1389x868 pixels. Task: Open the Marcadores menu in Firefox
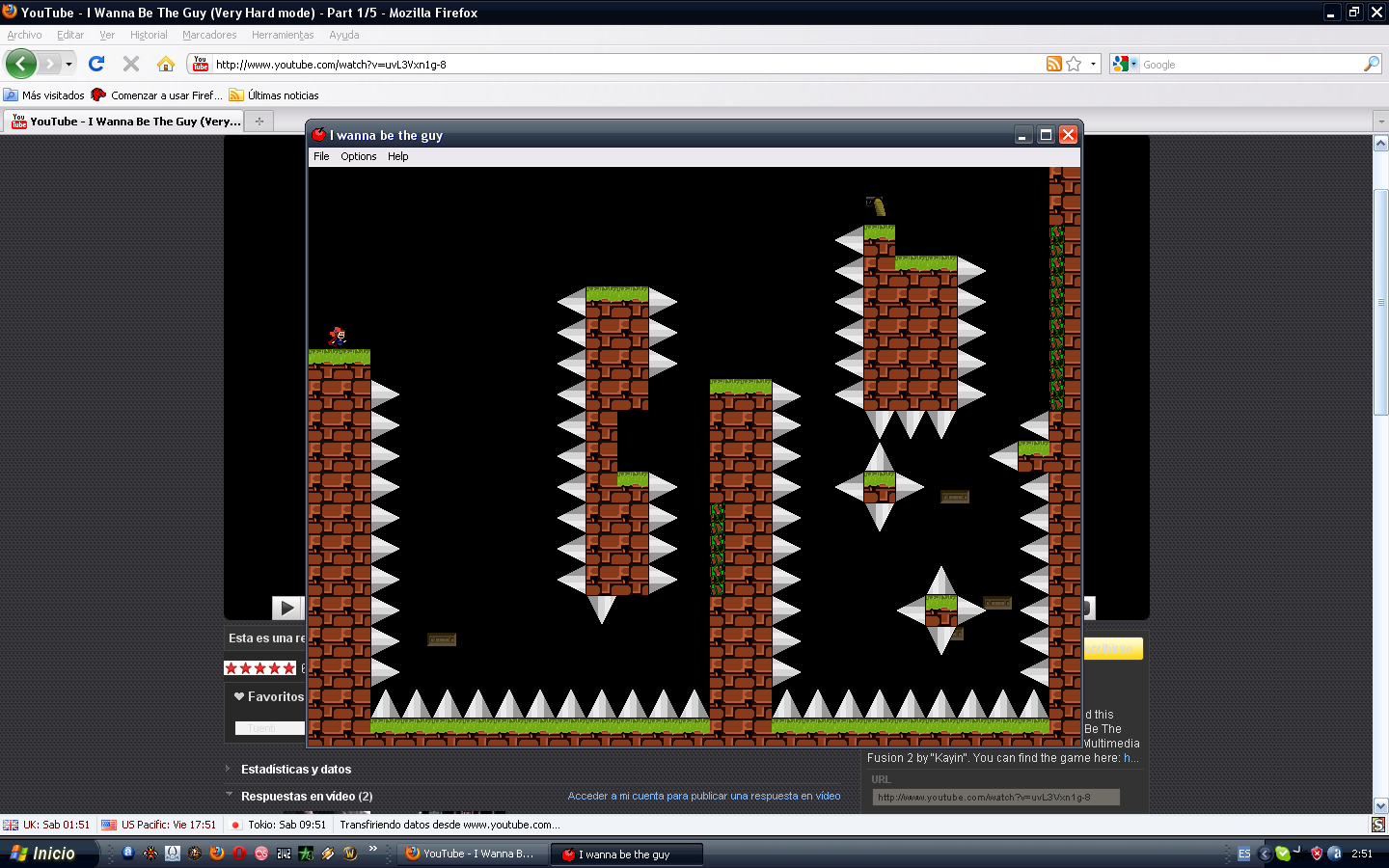point(209,35)
